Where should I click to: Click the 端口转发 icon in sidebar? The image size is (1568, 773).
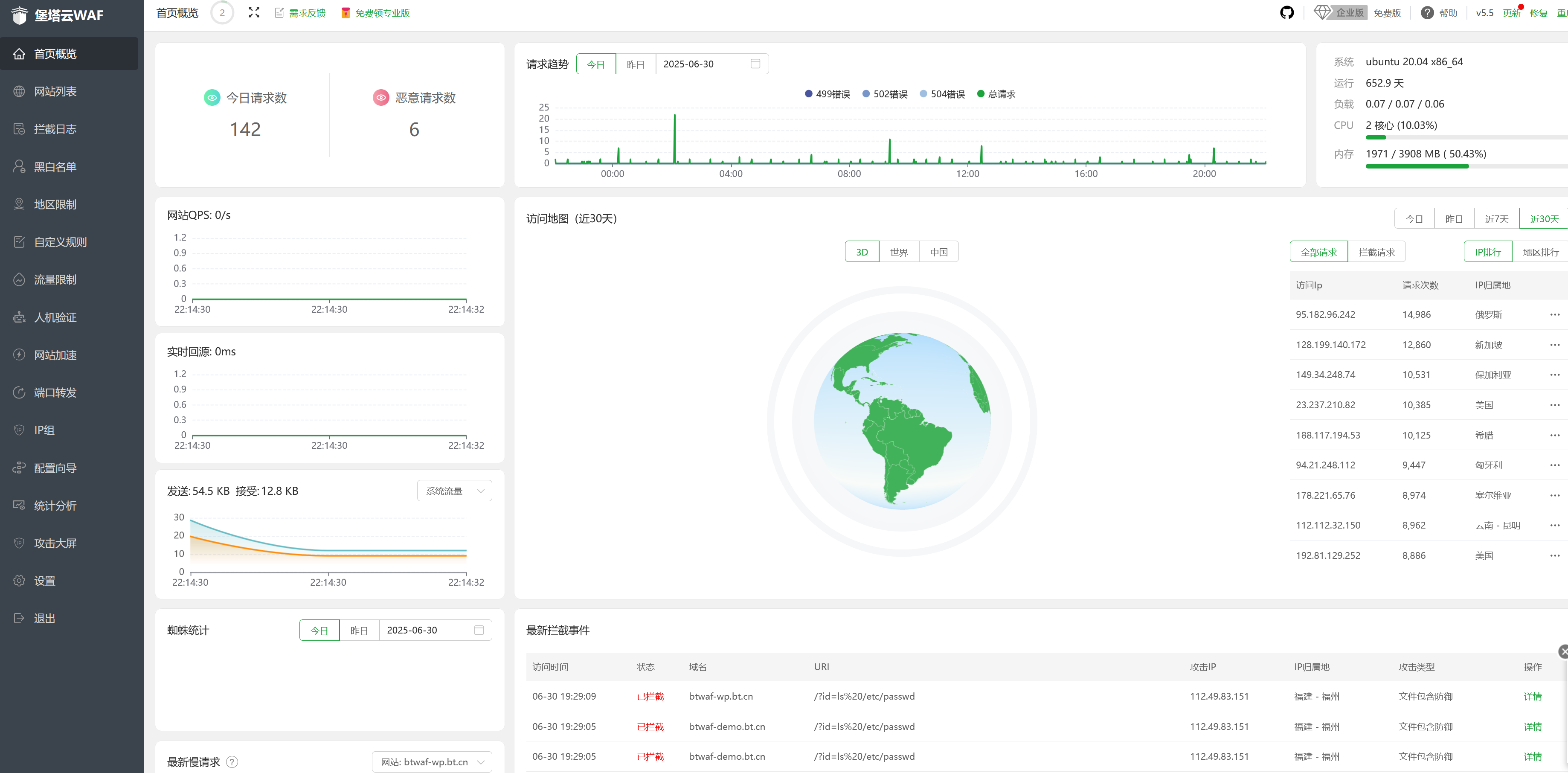click(x=20, y=392)
